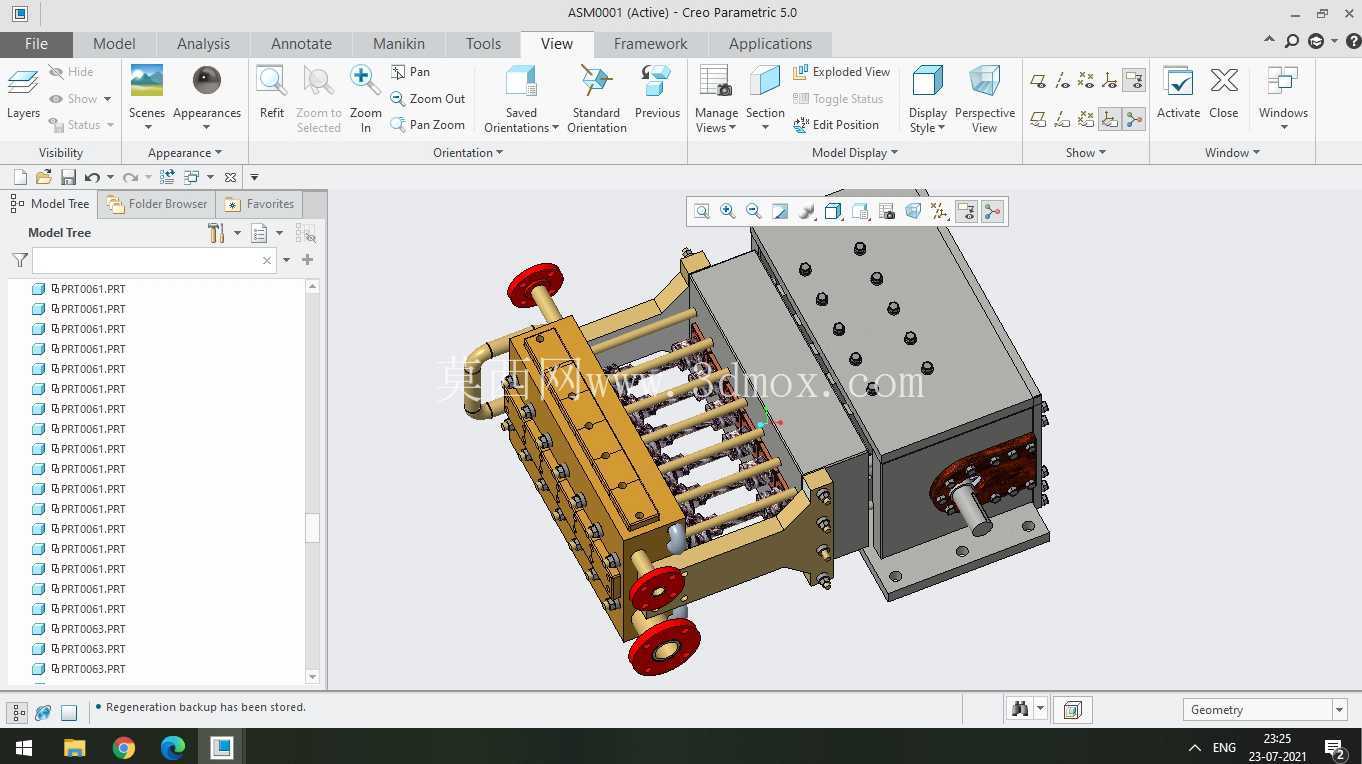Toggle Exploded View on the ribbon

(x=841, y=72)
